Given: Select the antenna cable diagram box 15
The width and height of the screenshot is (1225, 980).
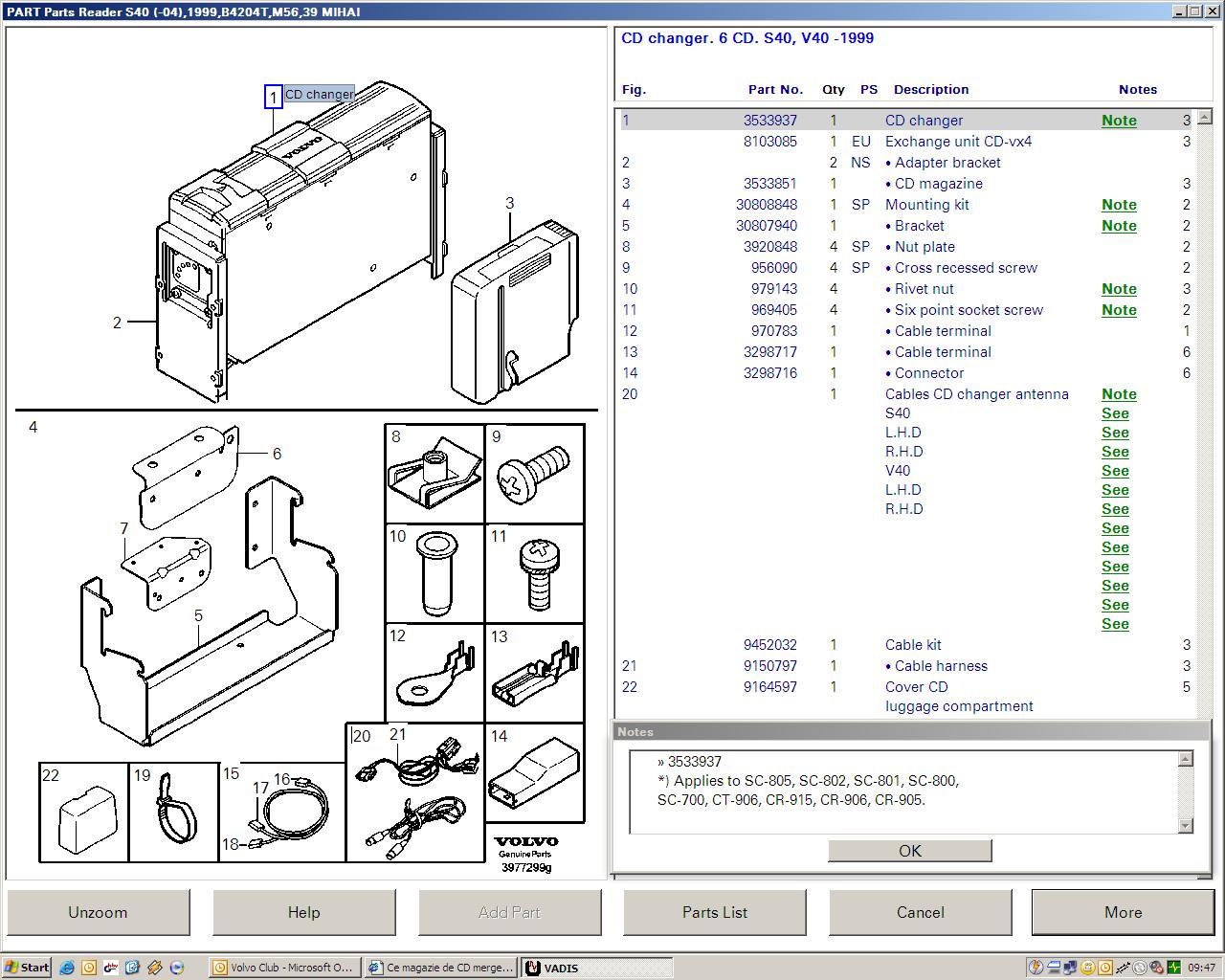Looking at the screenshot, I should (282, 813).
